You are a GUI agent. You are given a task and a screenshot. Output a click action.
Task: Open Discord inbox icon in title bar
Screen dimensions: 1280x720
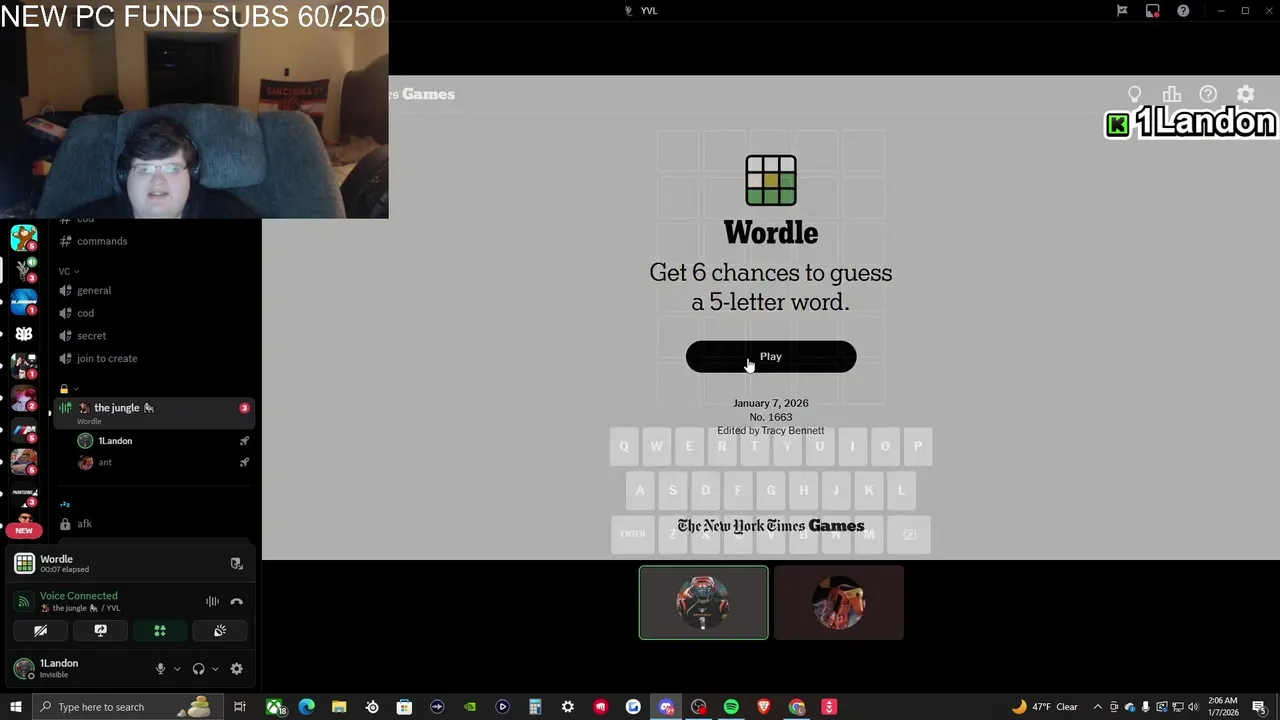[1153, 11]
